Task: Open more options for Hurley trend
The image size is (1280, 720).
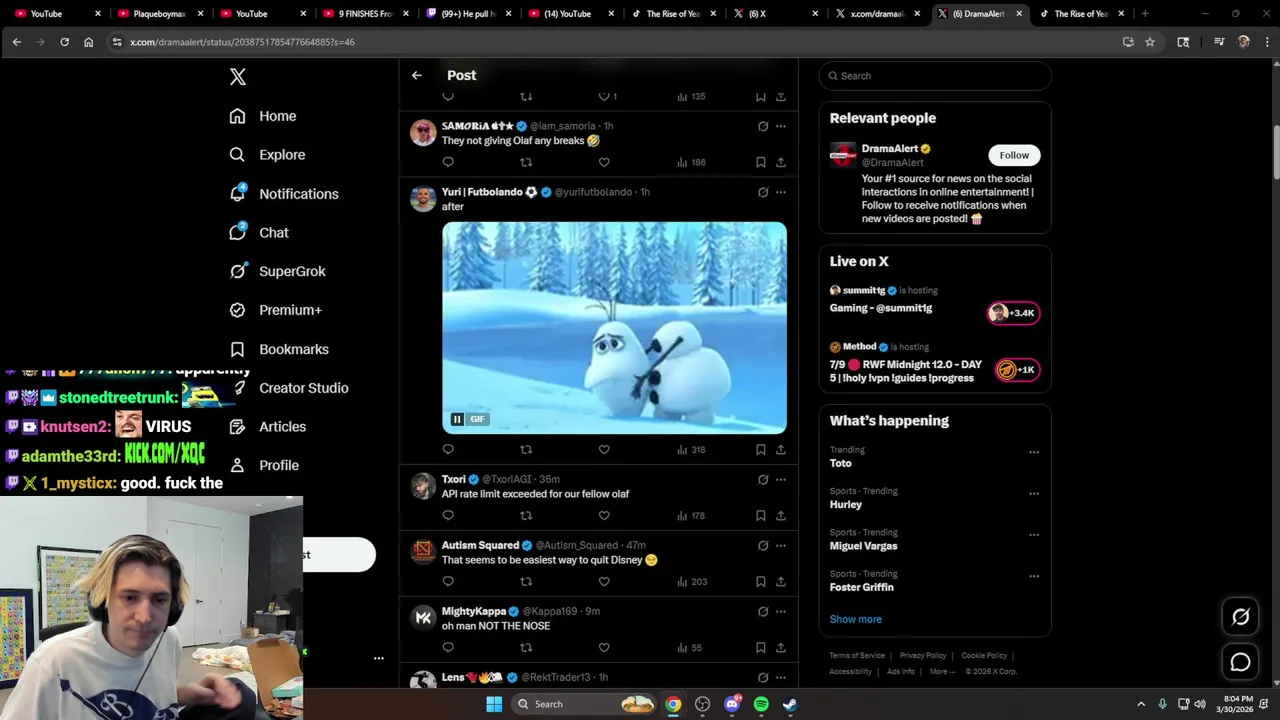Action: coord(1034,493)
